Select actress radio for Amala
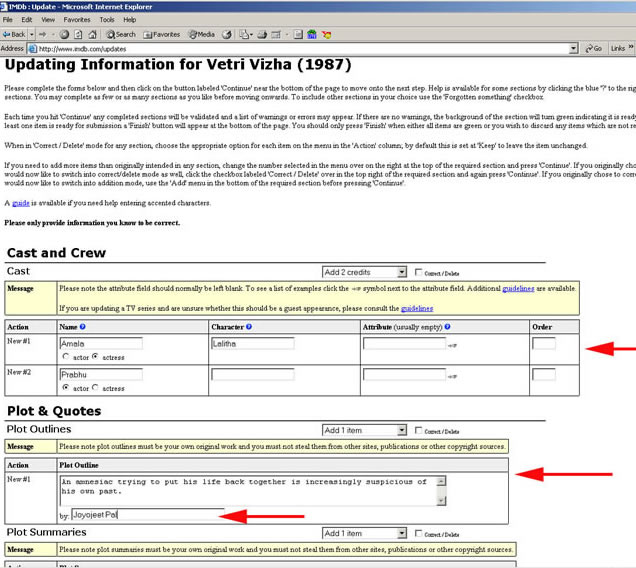 click(x=95, y=357)
